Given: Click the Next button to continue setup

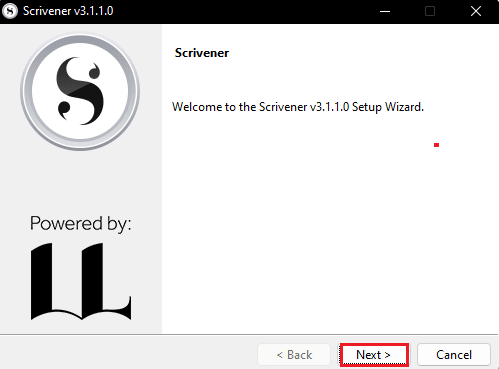Looking at the screenshot, I should (x=374, y=355).
